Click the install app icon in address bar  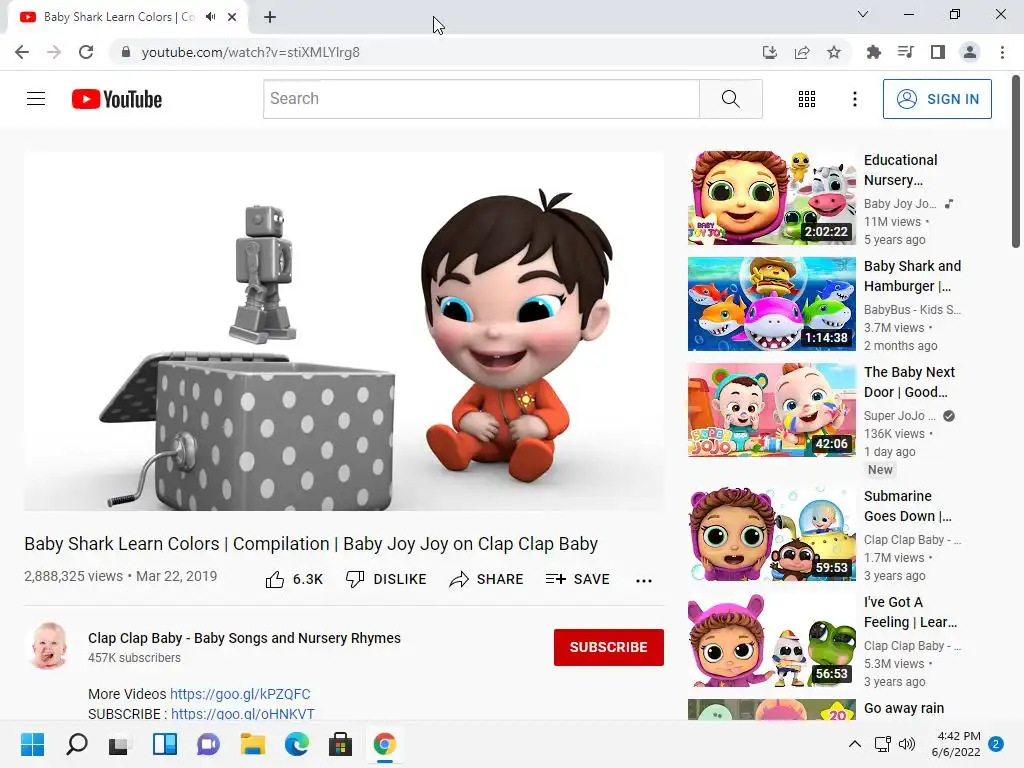click(770, 52)
